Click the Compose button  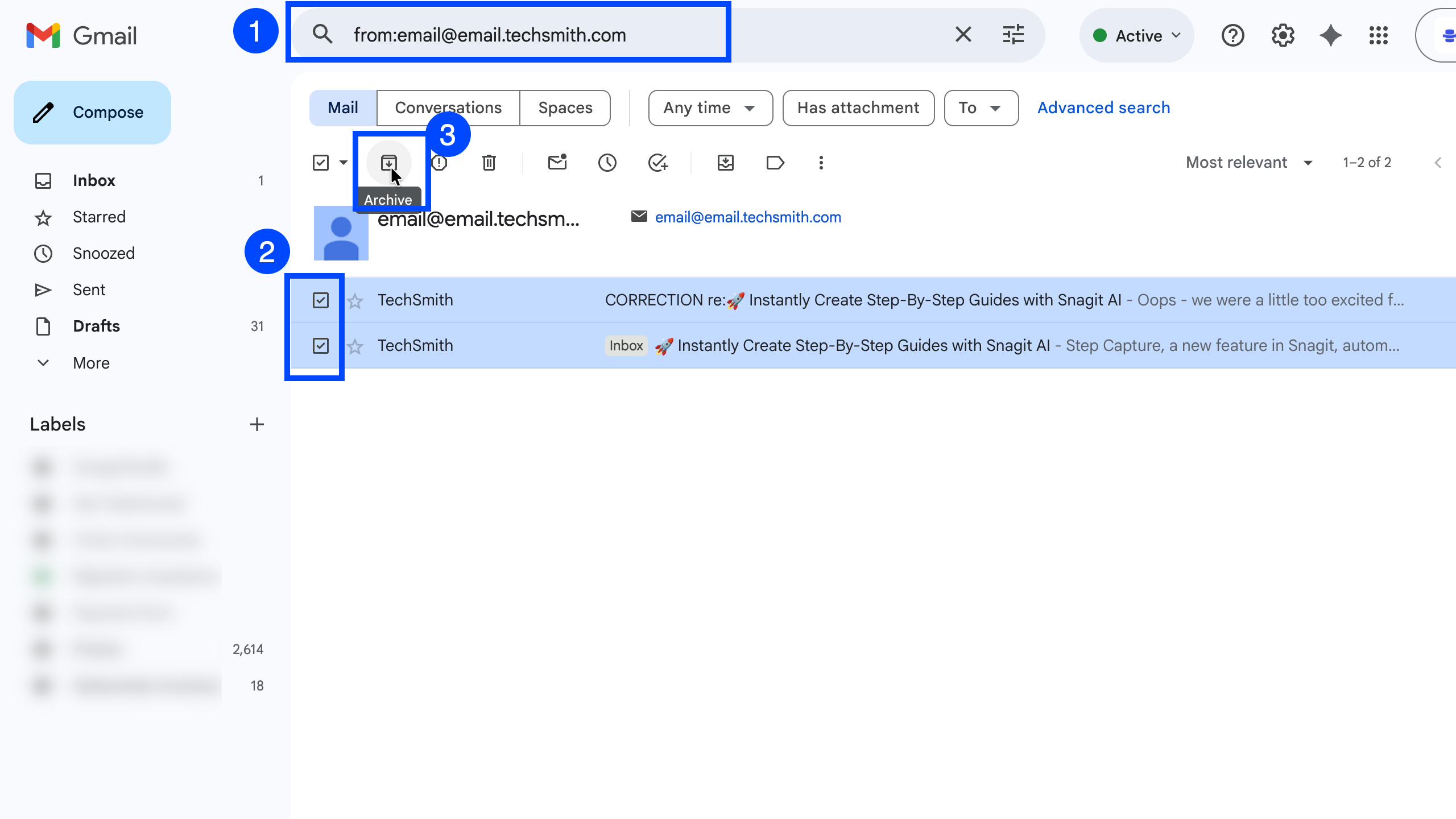pos(92,113)
